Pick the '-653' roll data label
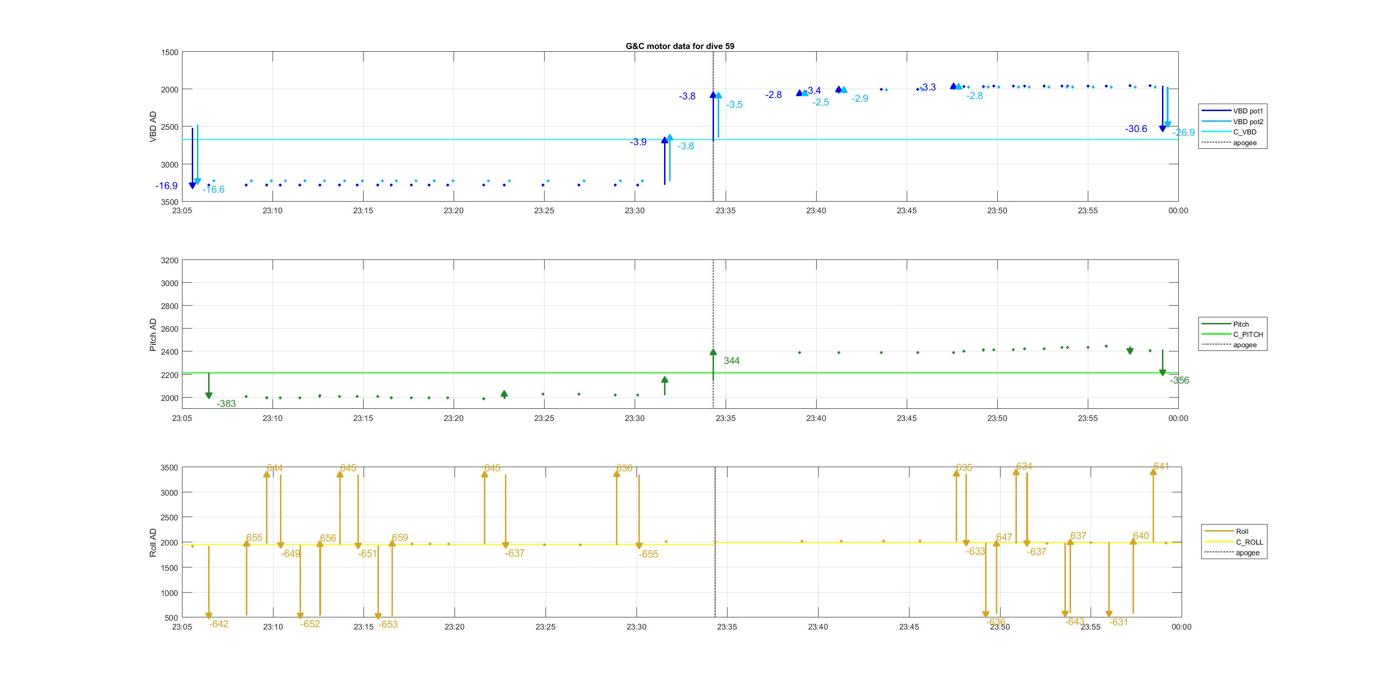The width and height of the screenshot is (1400, 693). point(388,624)
